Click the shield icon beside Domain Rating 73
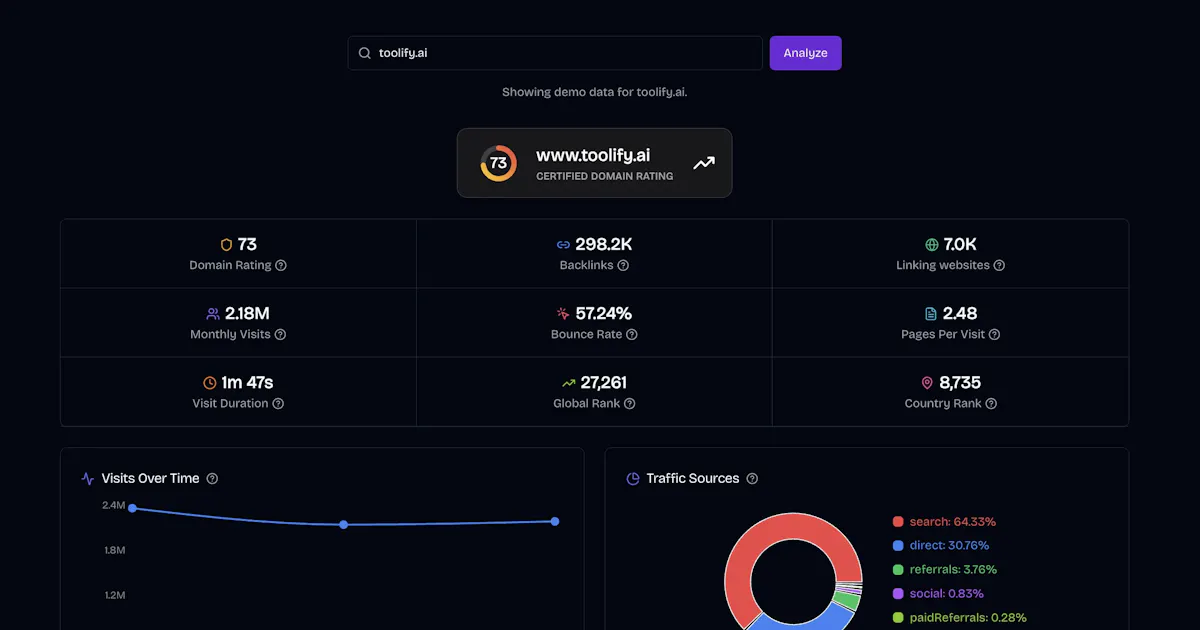The width and height of the screenshot is (1200, 630). tap(226, 244)
